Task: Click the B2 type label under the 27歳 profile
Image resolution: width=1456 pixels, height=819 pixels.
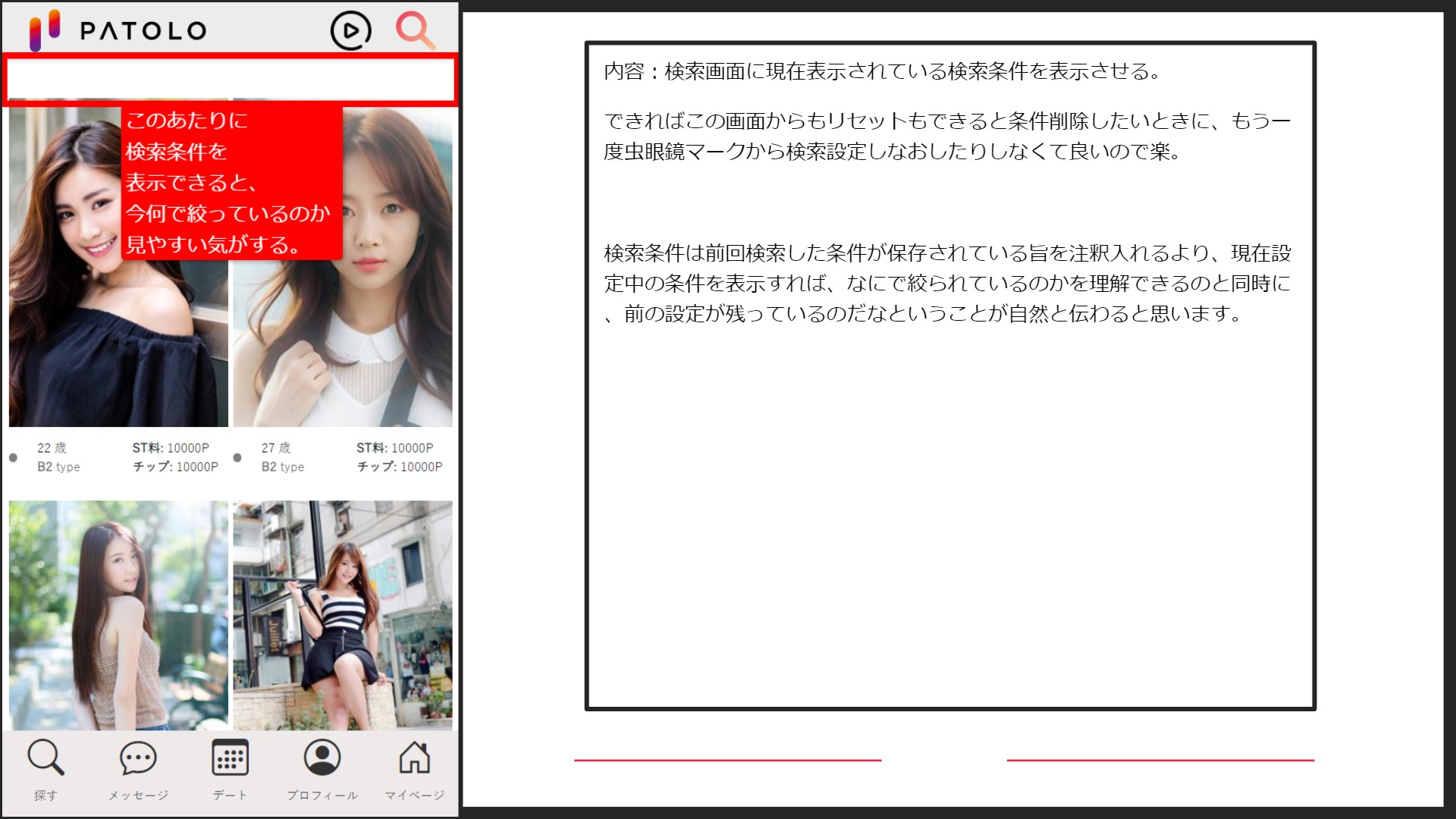Action: [x=283, y=467]
